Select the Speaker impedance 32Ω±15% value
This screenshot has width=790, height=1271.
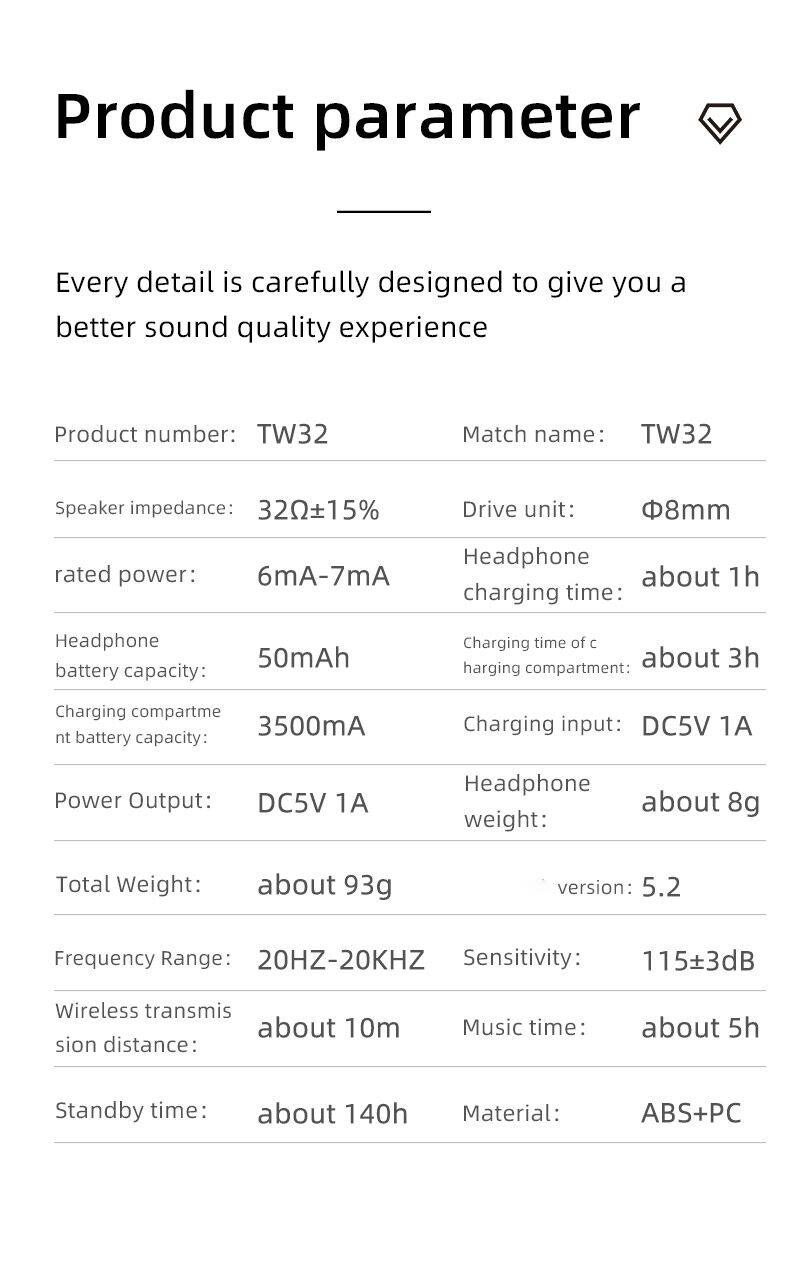[318, 510]
